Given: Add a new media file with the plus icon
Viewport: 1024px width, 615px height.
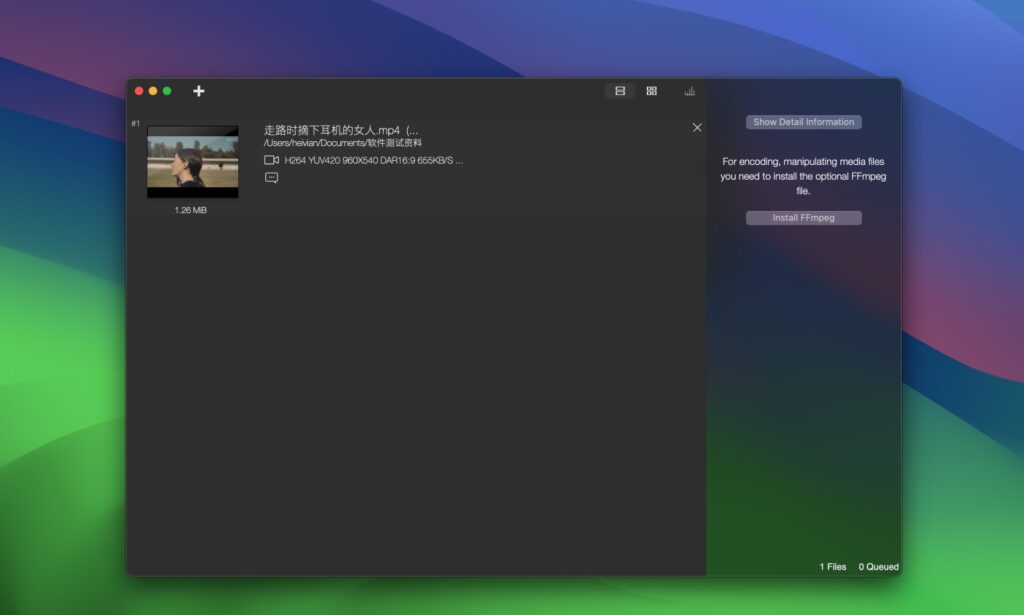Looking at the screenshot, I should [x=198, y=91].
